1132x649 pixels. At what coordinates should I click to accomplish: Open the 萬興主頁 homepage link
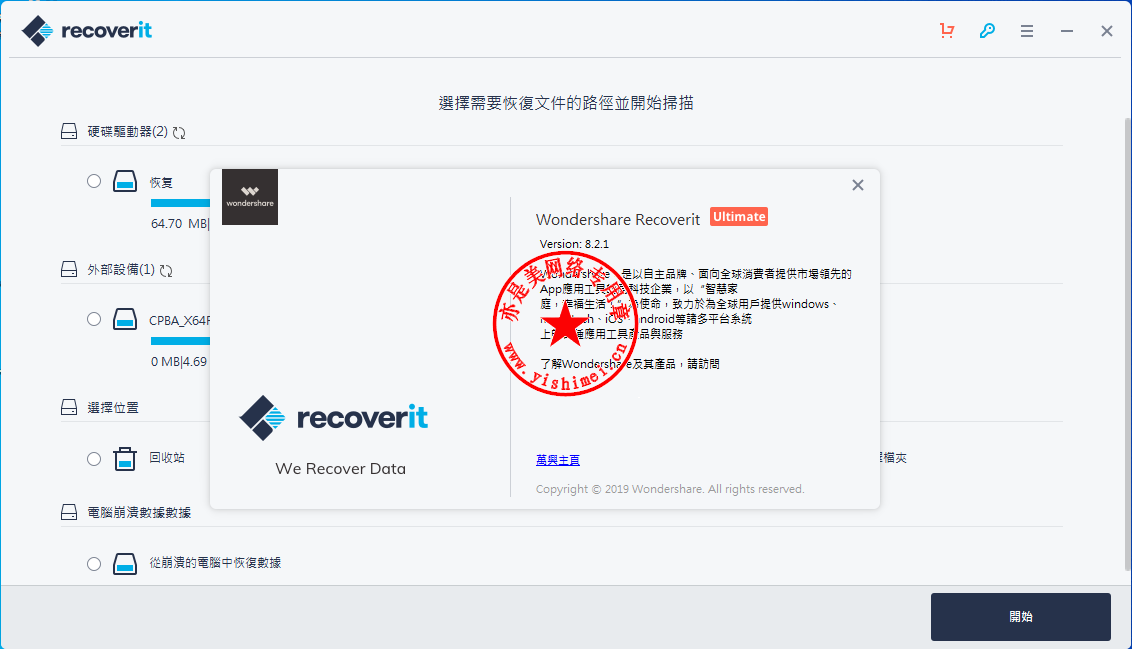(557, 460)
